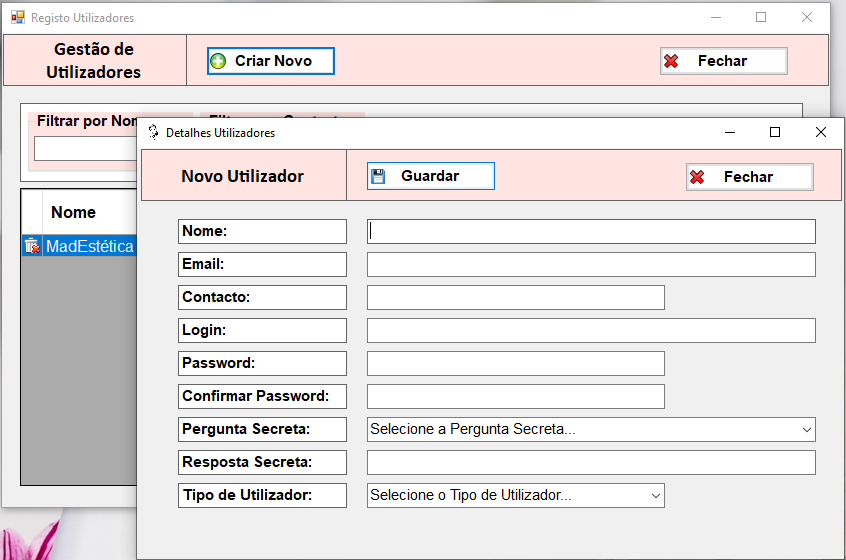Focus the Nome text field
The height and width of the screenshot is (560, 846).
tap(591, 231)
